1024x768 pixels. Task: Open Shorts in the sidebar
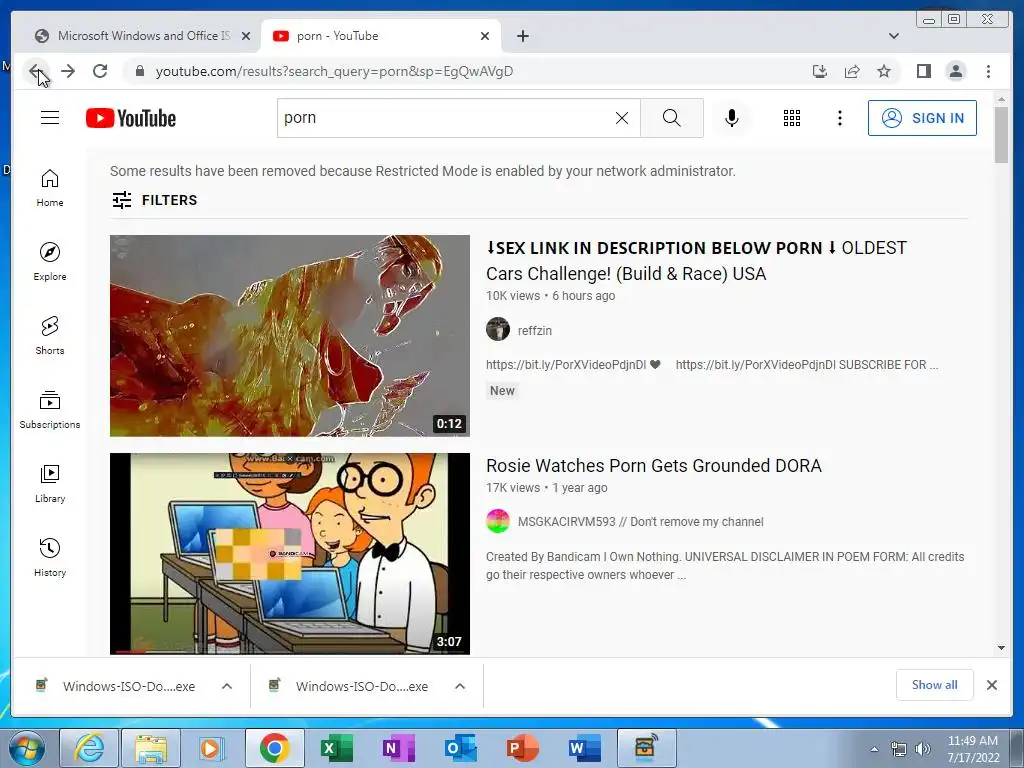pyautogui.click(x=50, y=336)
